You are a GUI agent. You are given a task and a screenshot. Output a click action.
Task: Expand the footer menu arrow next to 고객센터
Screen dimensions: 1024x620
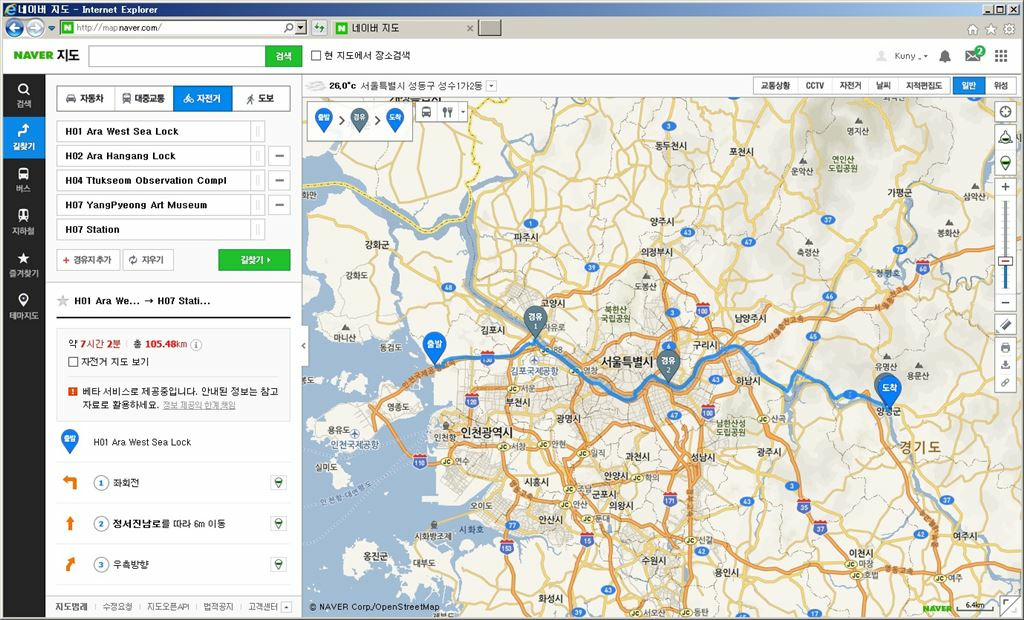(286, 607)
